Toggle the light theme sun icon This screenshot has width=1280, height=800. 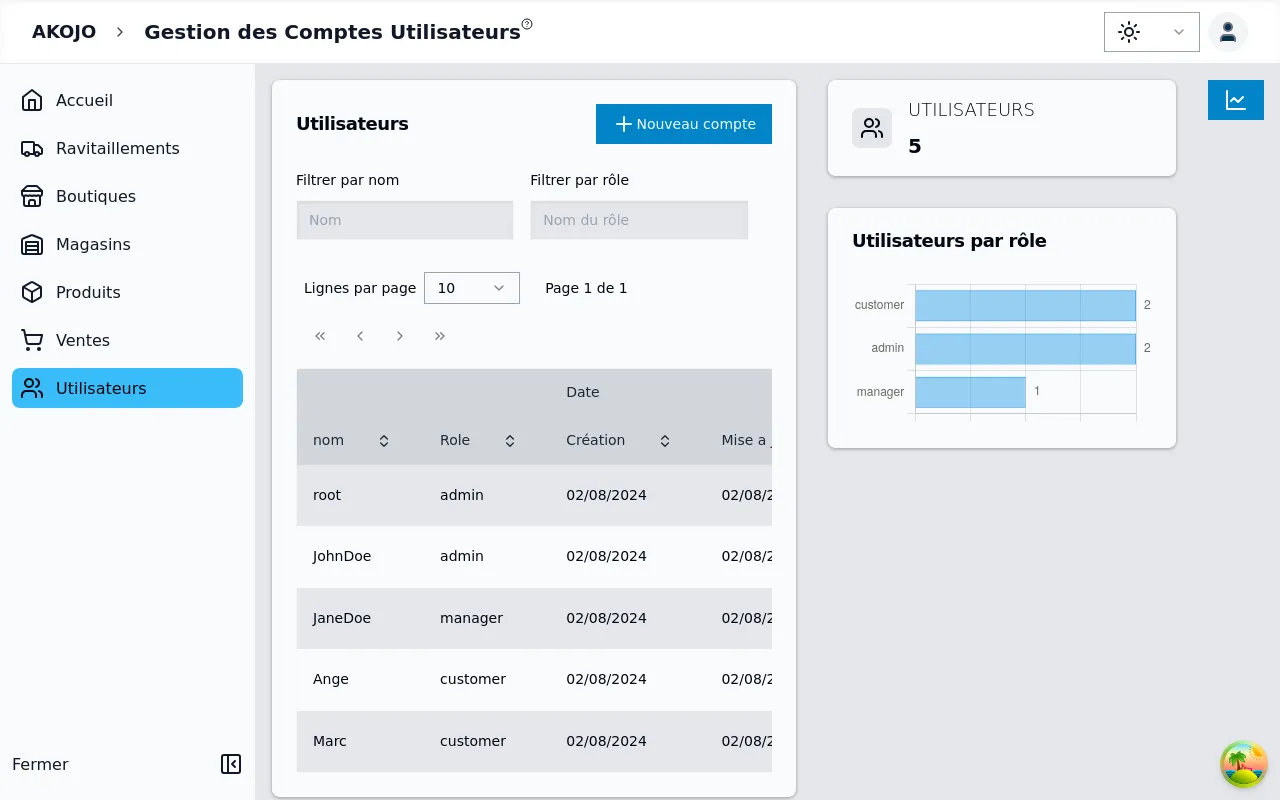(x=1128, y=32)
